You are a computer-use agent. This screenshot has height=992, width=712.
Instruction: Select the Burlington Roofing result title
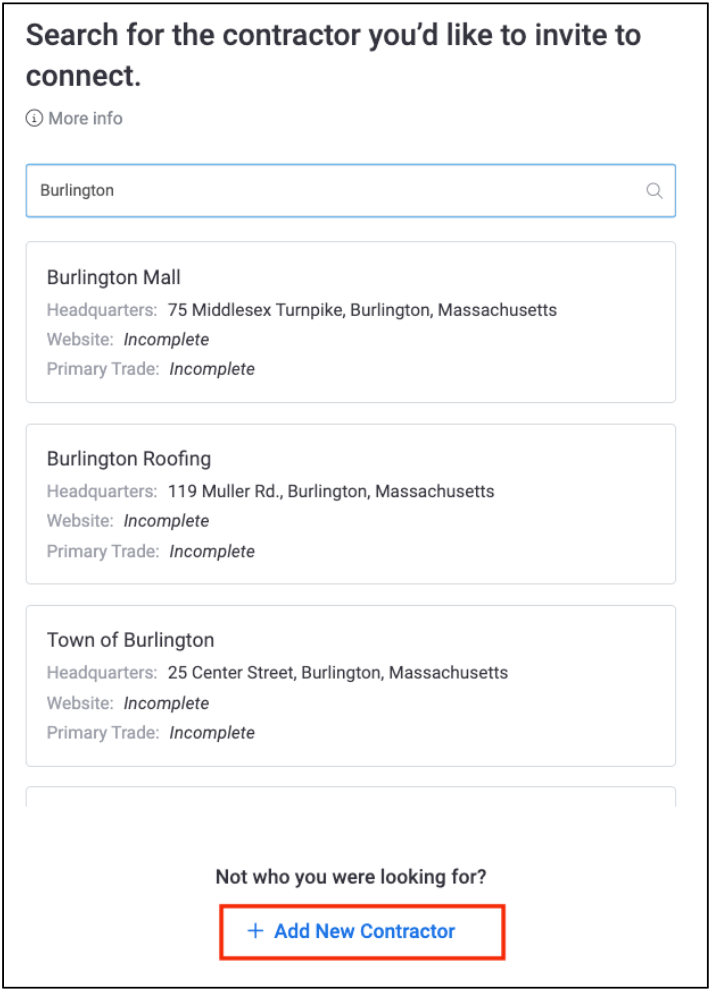point(129,459)
